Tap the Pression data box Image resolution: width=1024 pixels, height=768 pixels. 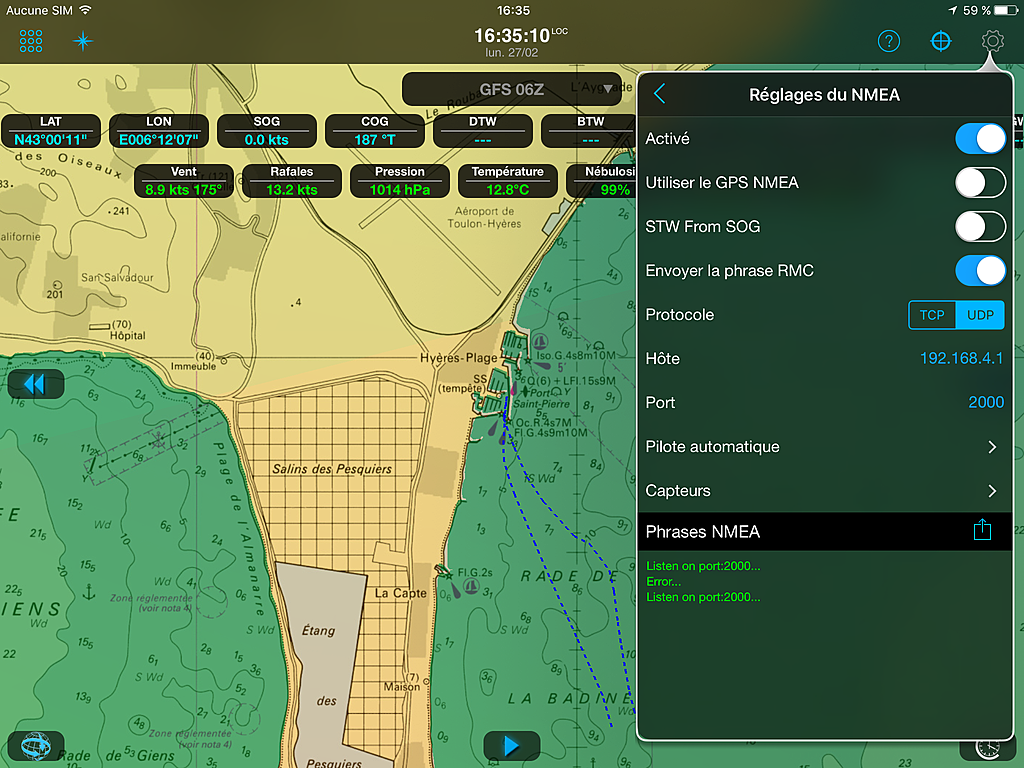400,181
